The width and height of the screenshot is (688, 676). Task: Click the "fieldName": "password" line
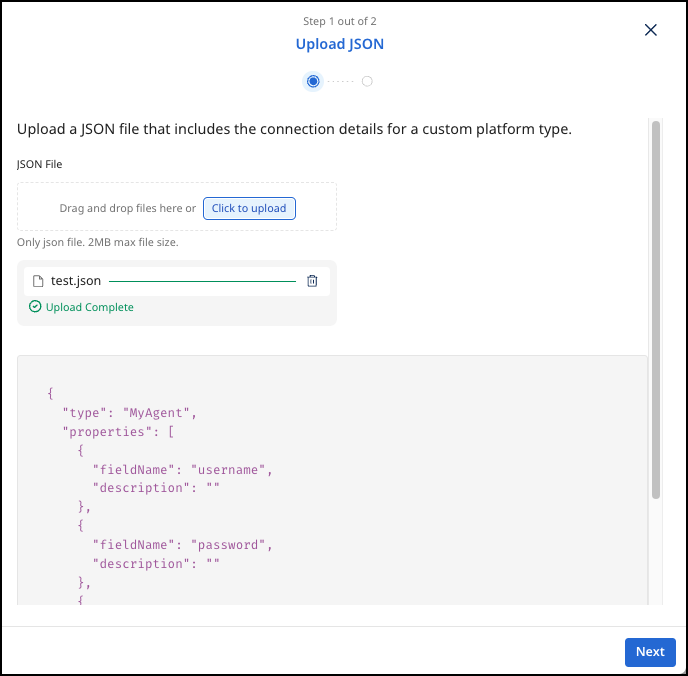183,545
